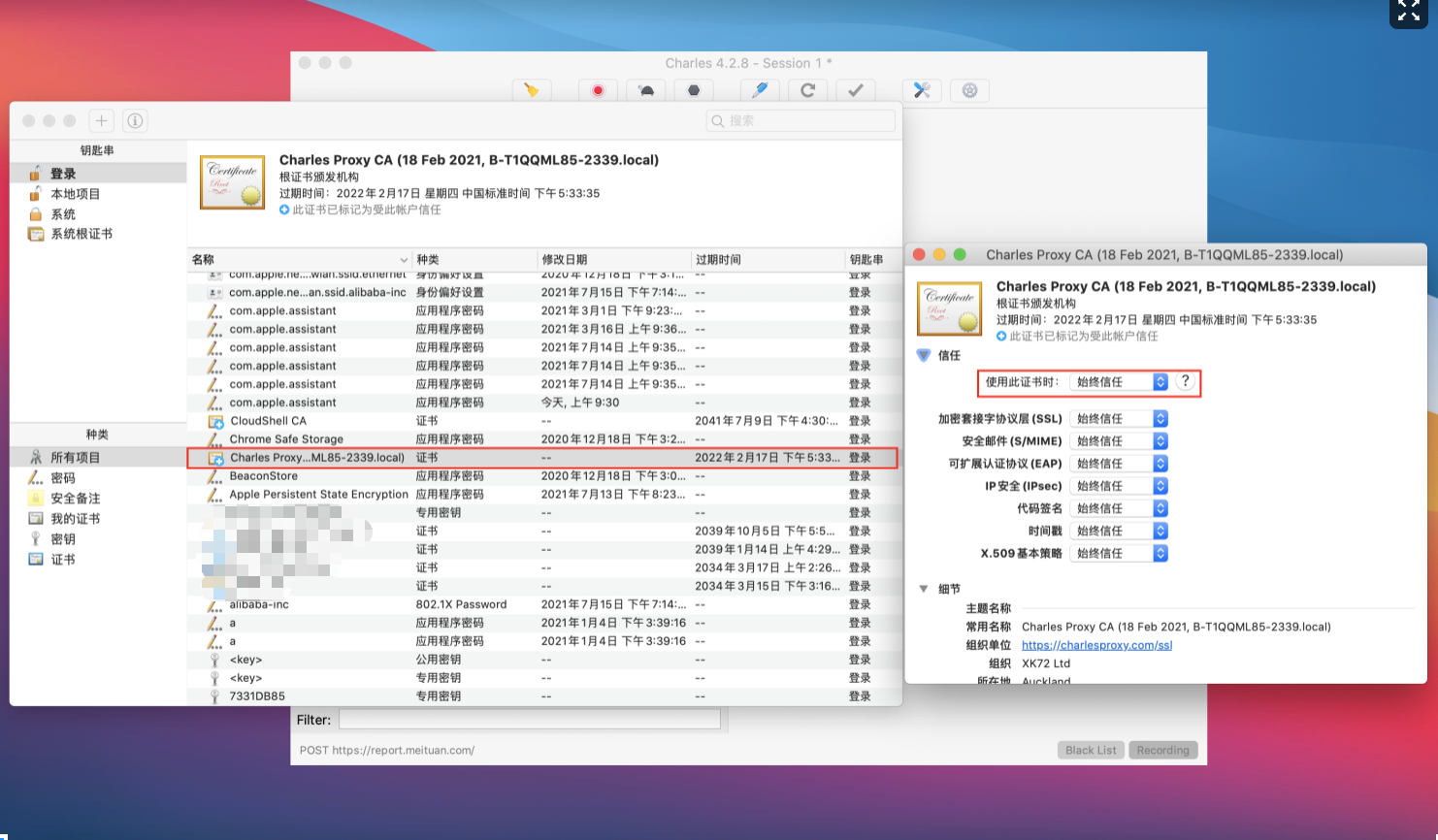Screen dimensions: 1438x840
Task: Open the IP安全 (IPsec) dropdown
Action: tap(1119, 486)
